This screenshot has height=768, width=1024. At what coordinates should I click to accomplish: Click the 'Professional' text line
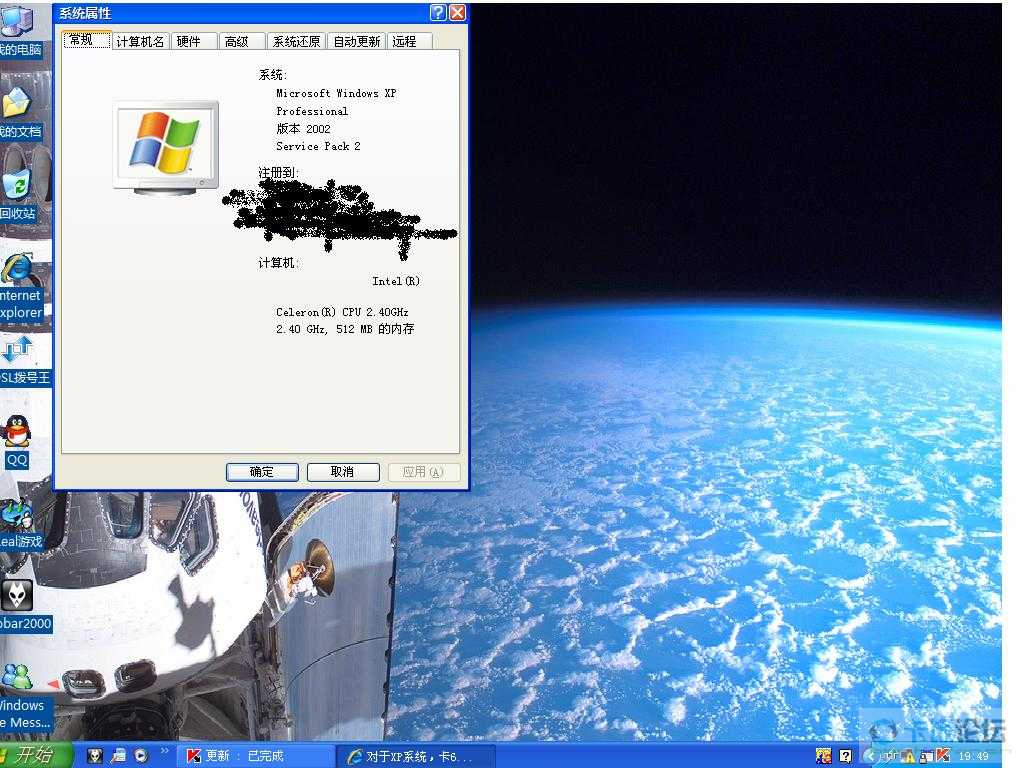point(312,111)
